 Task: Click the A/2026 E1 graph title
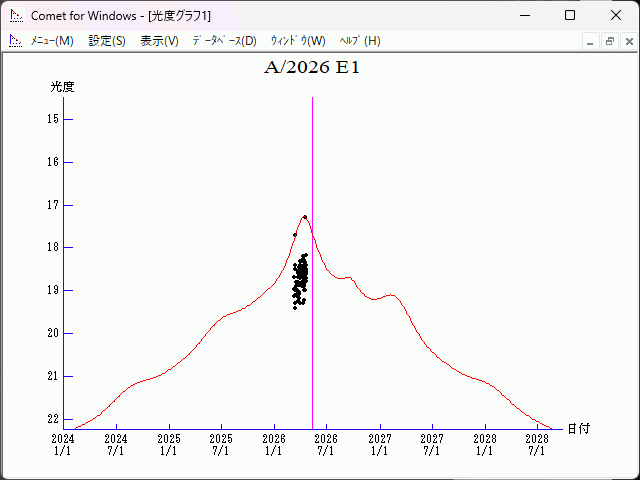311,69
